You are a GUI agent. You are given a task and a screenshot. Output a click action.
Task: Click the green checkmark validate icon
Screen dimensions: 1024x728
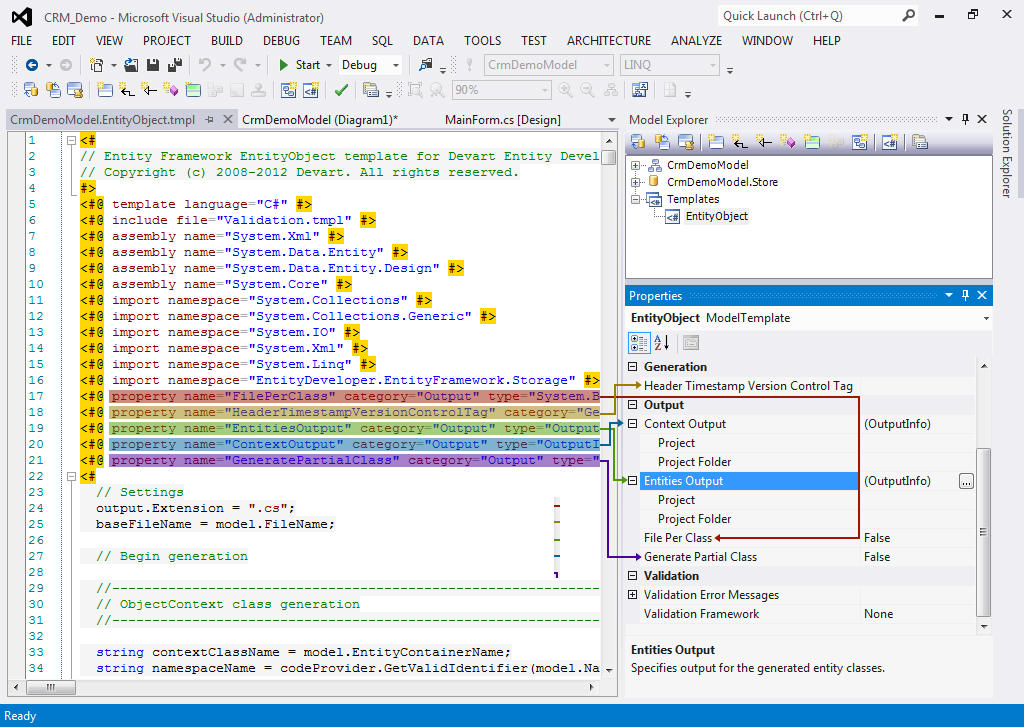tap(340, 90)
